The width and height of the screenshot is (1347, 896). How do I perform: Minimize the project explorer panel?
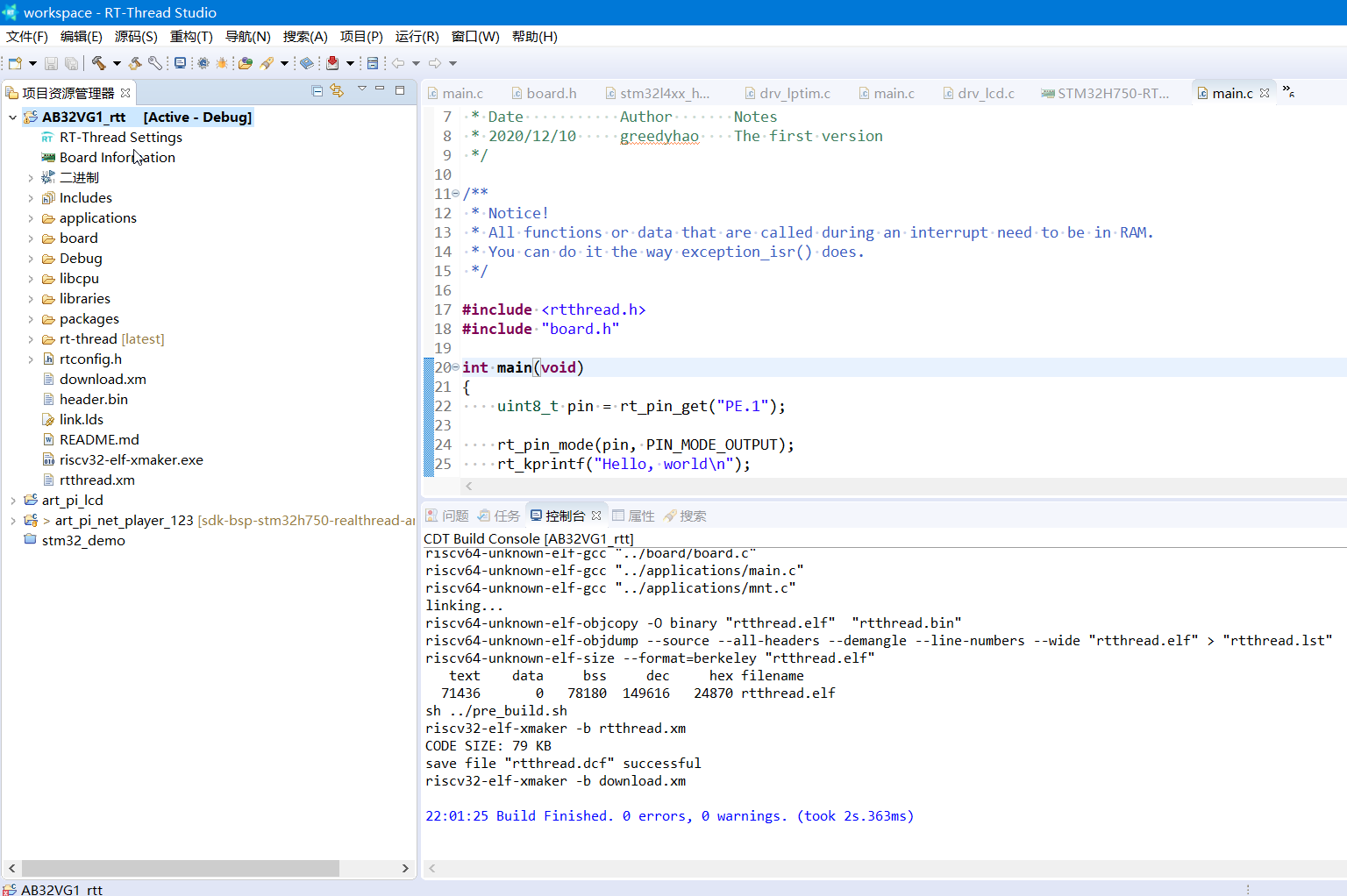click(x=380, y=89)
